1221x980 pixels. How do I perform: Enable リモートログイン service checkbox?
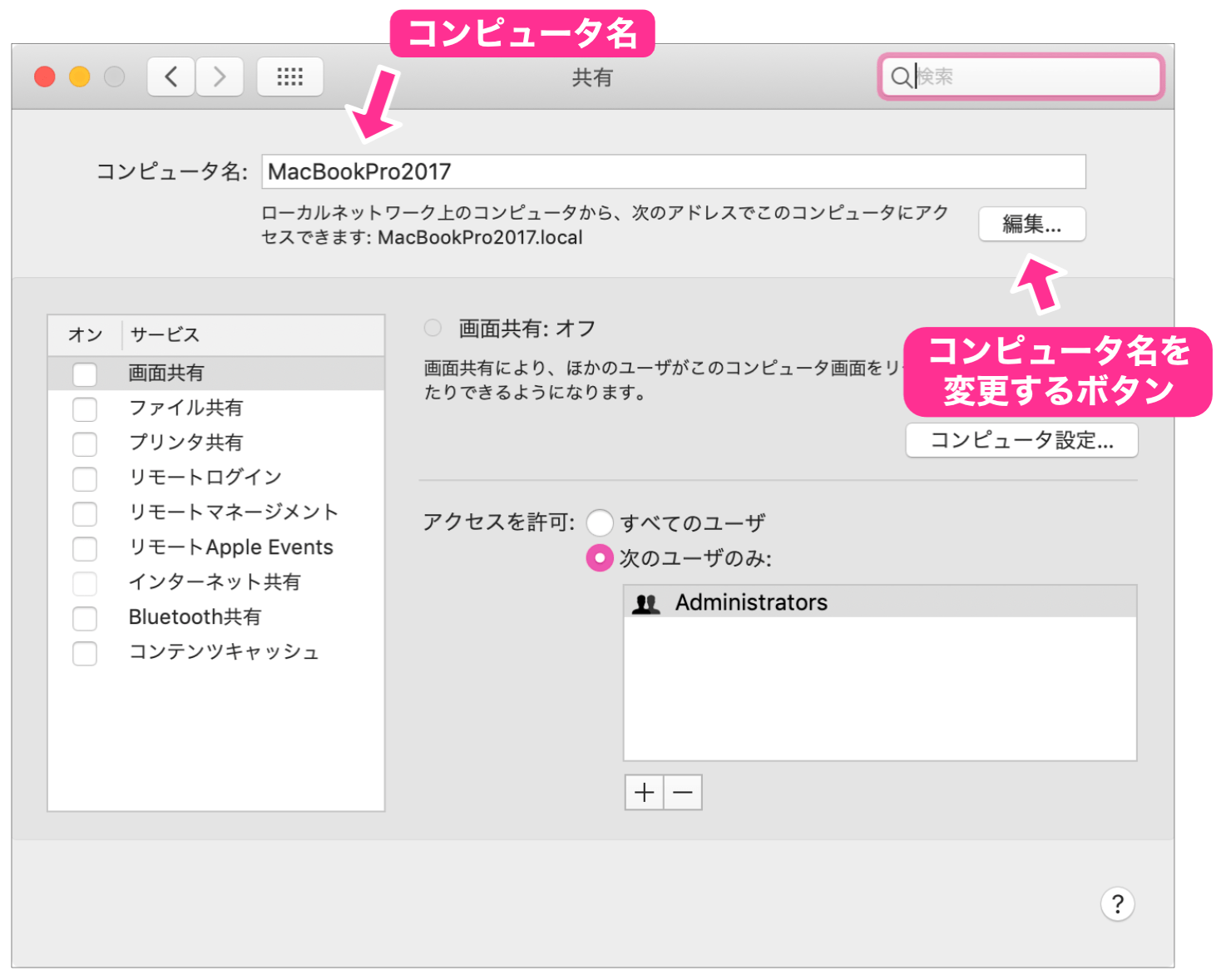[85, 478]
